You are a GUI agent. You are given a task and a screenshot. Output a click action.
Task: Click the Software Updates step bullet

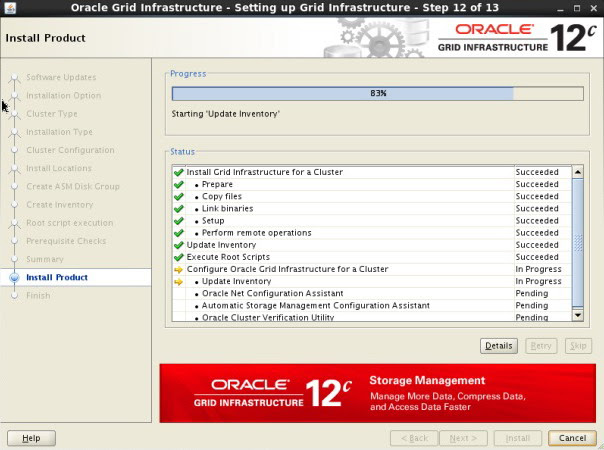[14, 77]
